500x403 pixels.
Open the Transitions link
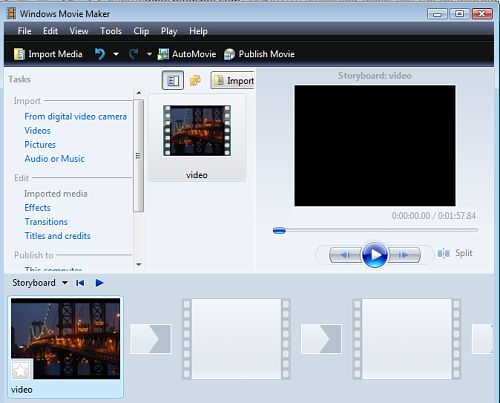point(46,222)
